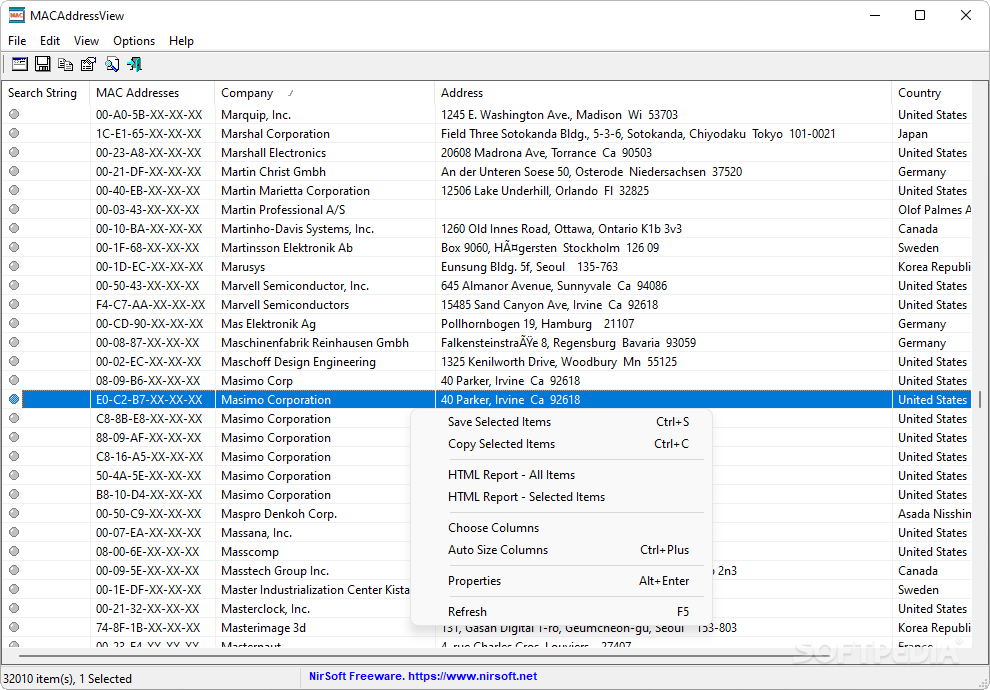Sort by the MAC Addresses column header
Screen dimensions: 990x690
click(152, 93)
